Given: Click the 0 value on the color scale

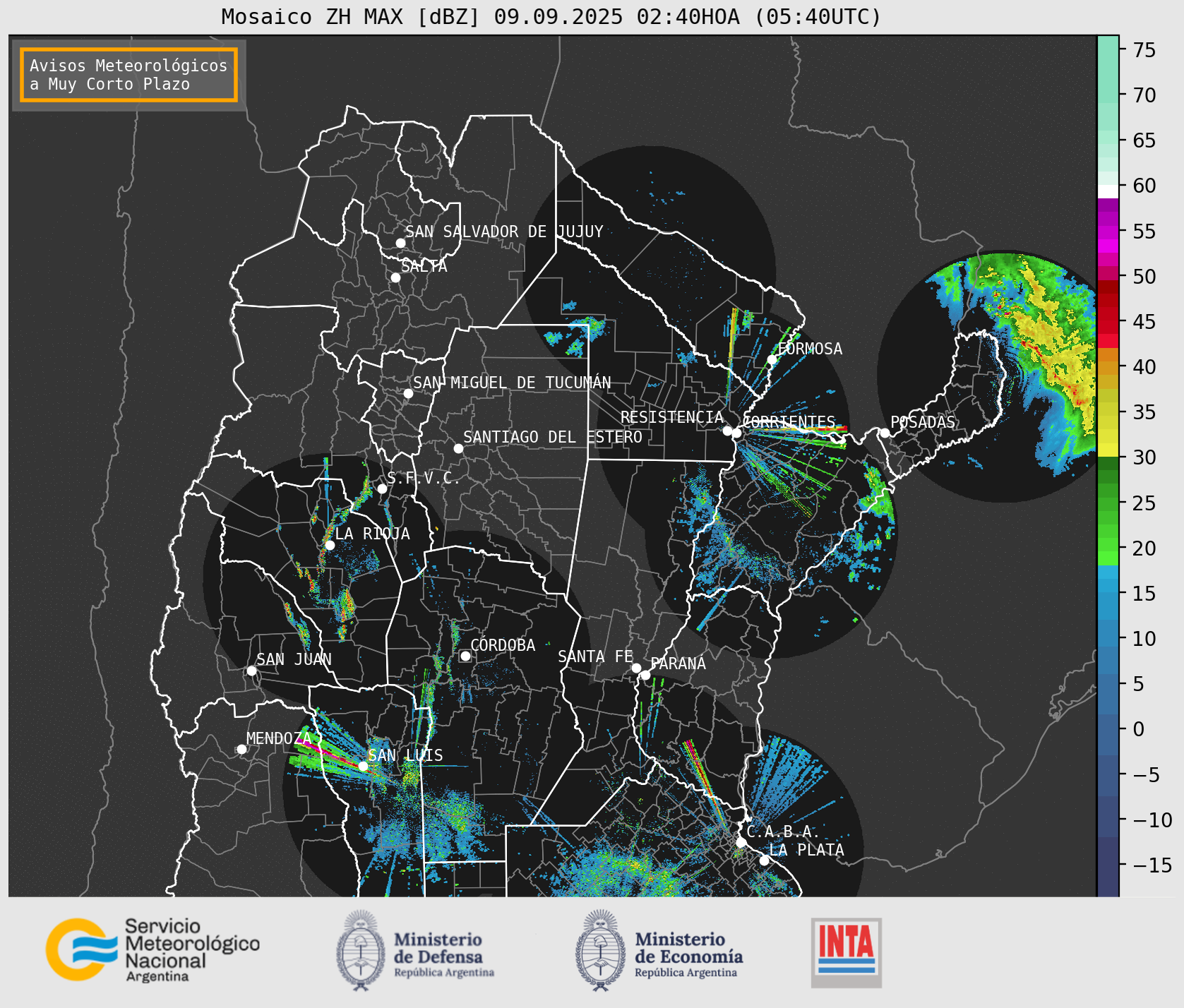Looking at the screenshot, I should click(1139, 729).
